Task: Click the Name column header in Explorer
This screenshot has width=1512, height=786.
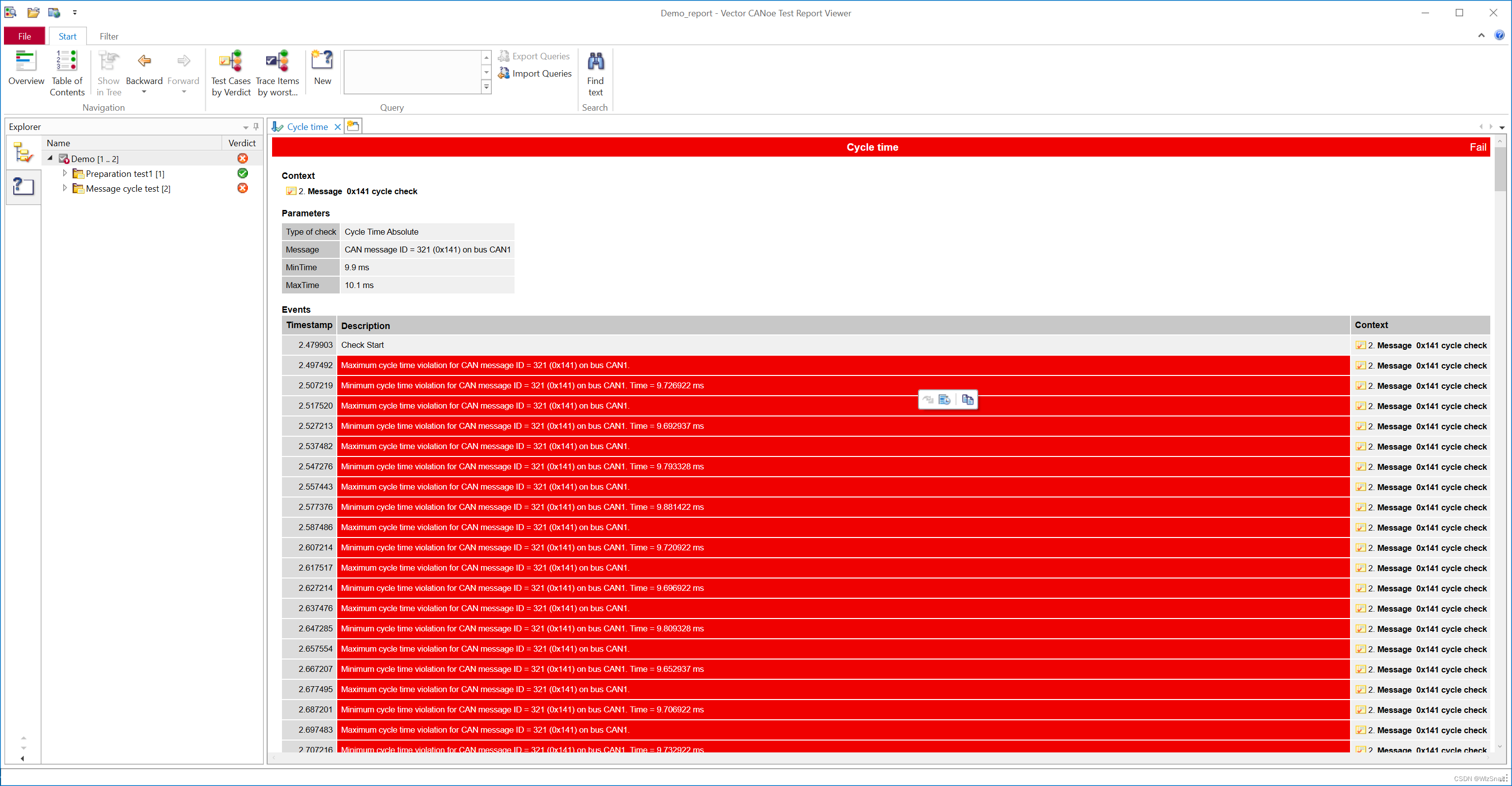Action: tap(131, 143)
